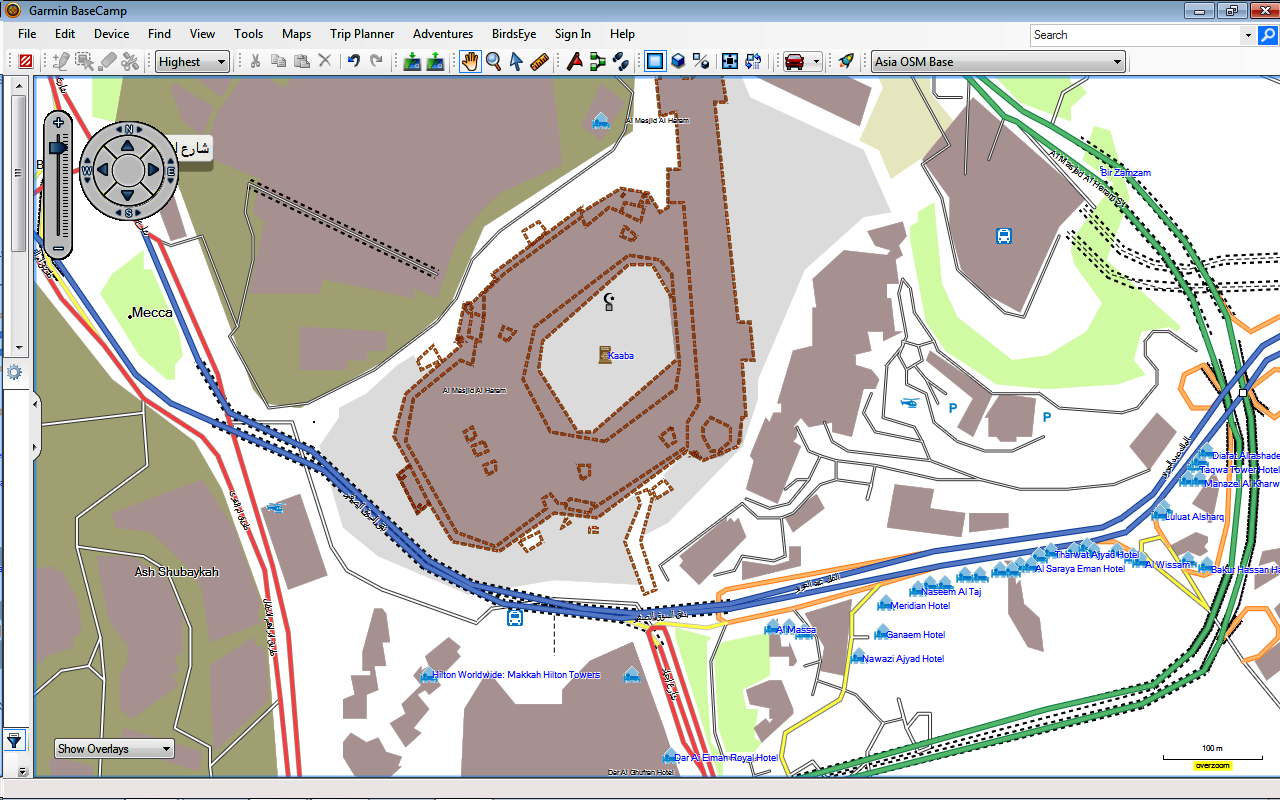The height and width of the screenshot is (800, 1280).
Task: Click Hilton Worldwide Makkah Hilton Towers label
Action: tap(516, 675)
